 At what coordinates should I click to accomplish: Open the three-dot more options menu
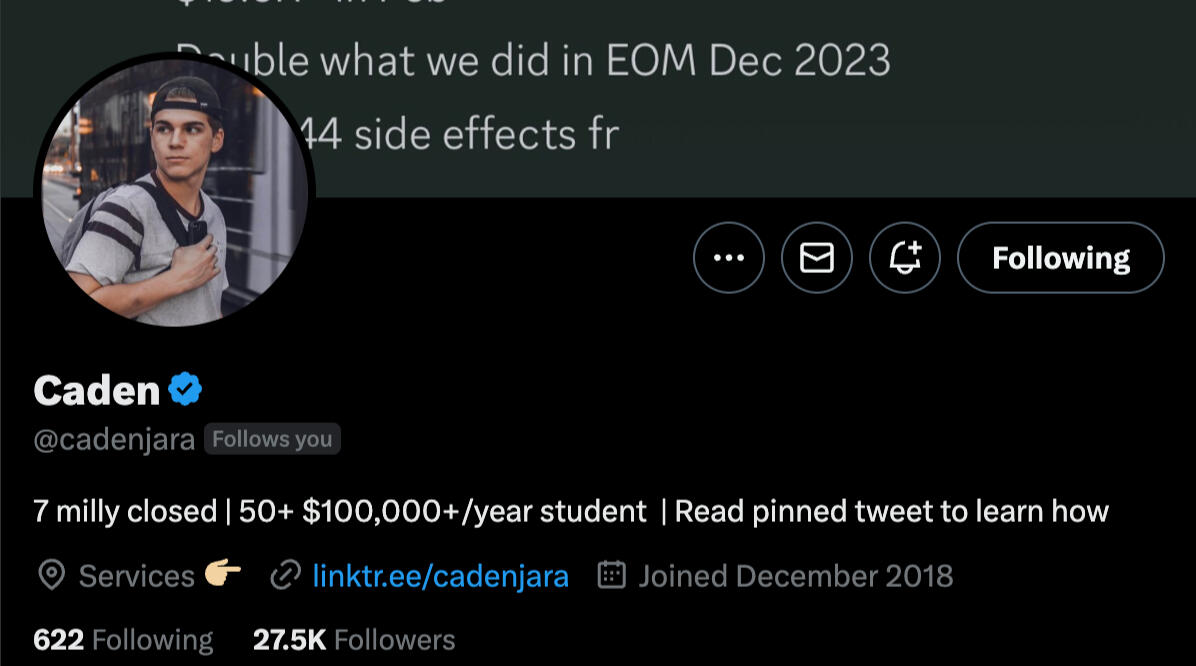pyautogui.click(x=728, y=258)
